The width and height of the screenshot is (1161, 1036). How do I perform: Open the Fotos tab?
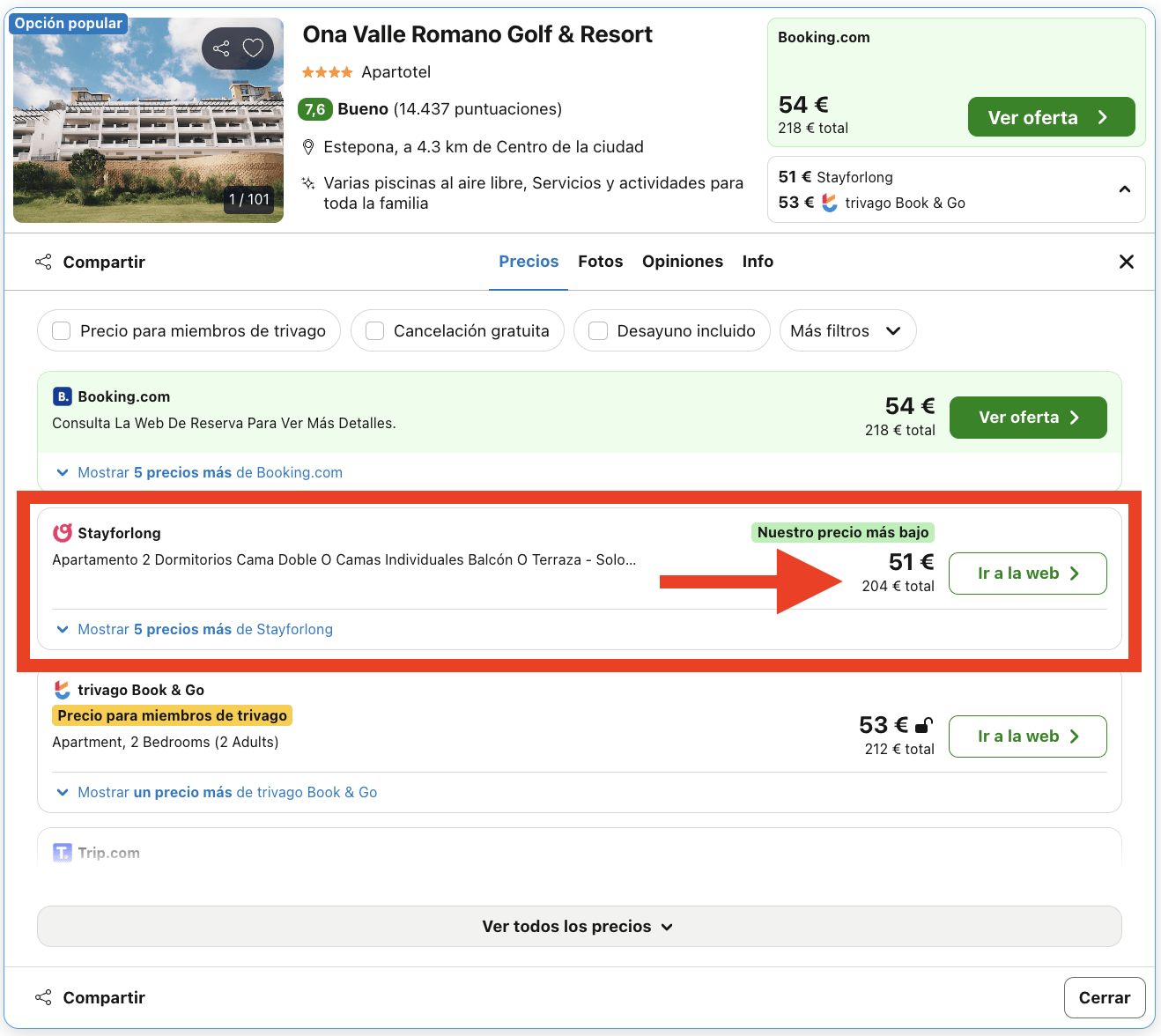coord(601,262)
